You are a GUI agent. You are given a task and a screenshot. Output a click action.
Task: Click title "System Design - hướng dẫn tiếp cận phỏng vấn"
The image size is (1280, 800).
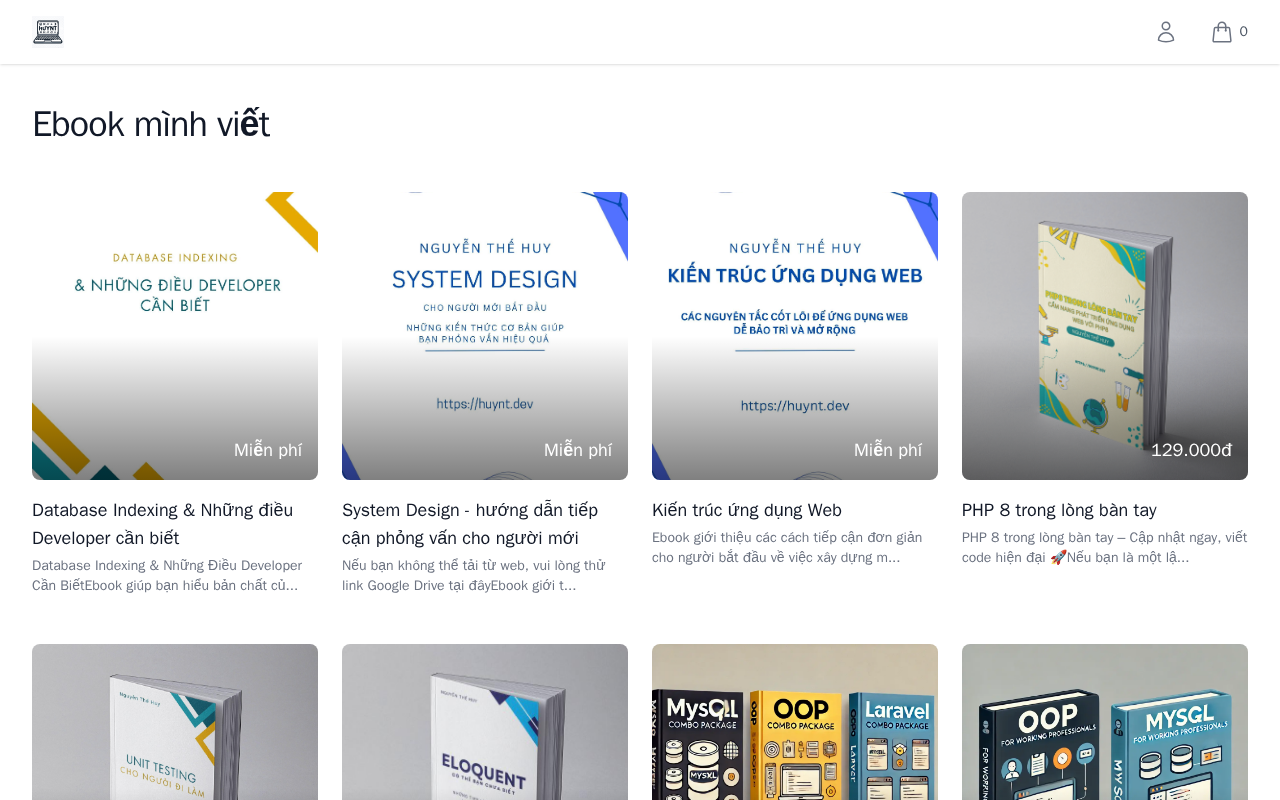click(470, 524)
